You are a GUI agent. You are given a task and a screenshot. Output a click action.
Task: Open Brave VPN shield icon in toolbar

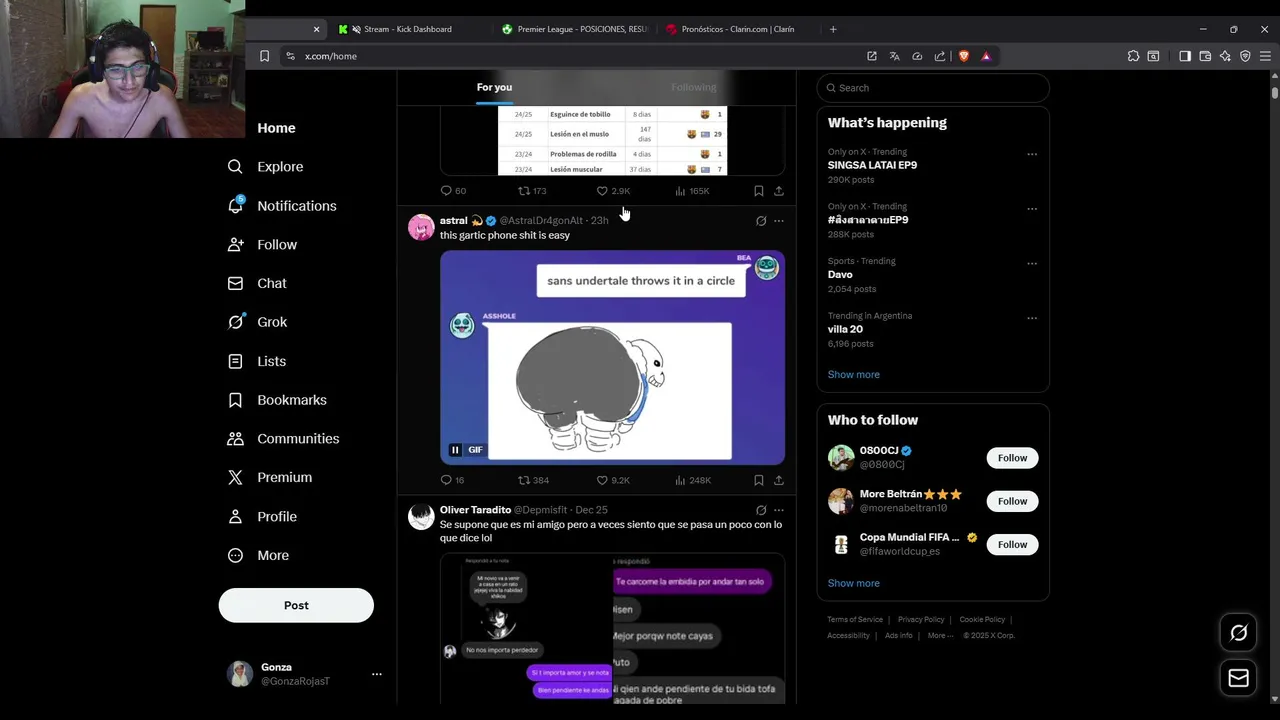click(x=1245, y=56)
